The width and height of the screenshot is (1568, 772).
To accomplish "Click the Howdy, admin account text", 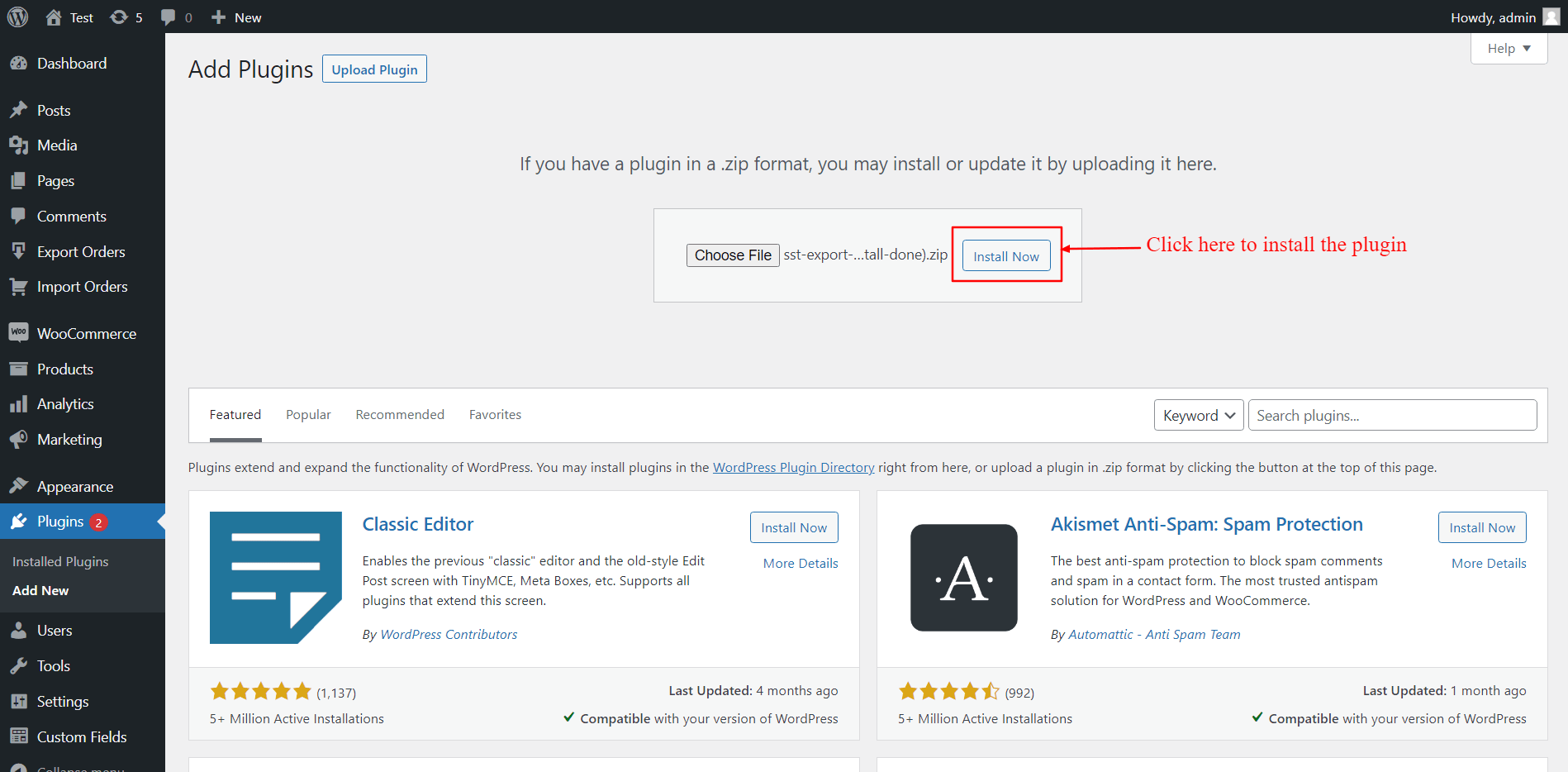I will click(1493, 17).
